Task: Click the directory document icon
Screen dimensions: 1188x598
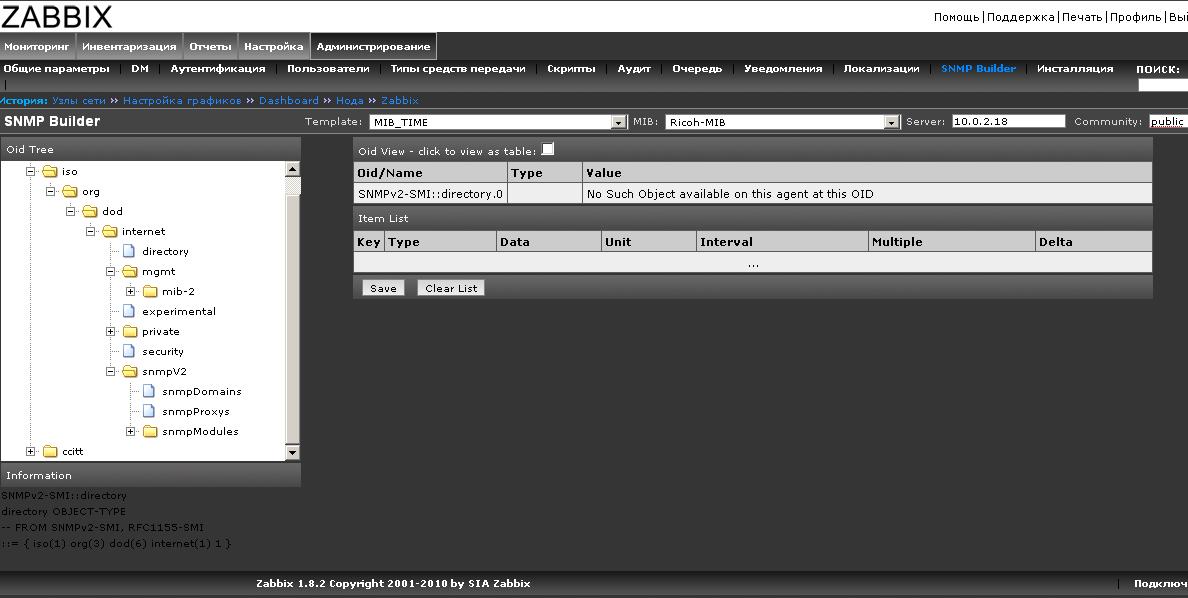Action: point(130,251)
